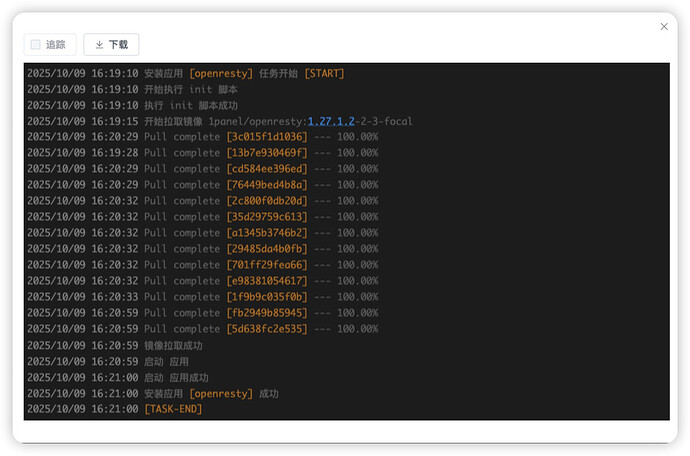Click the [START] tag in first line

click(324, 73)
